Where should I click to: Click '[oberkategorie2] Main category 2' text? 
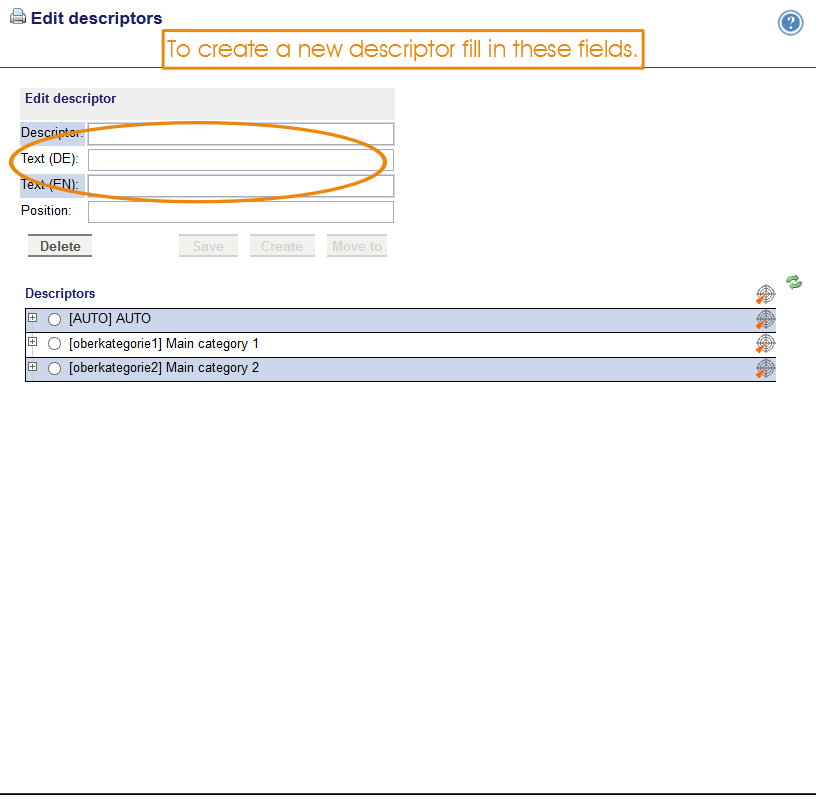tap(163, 368)
